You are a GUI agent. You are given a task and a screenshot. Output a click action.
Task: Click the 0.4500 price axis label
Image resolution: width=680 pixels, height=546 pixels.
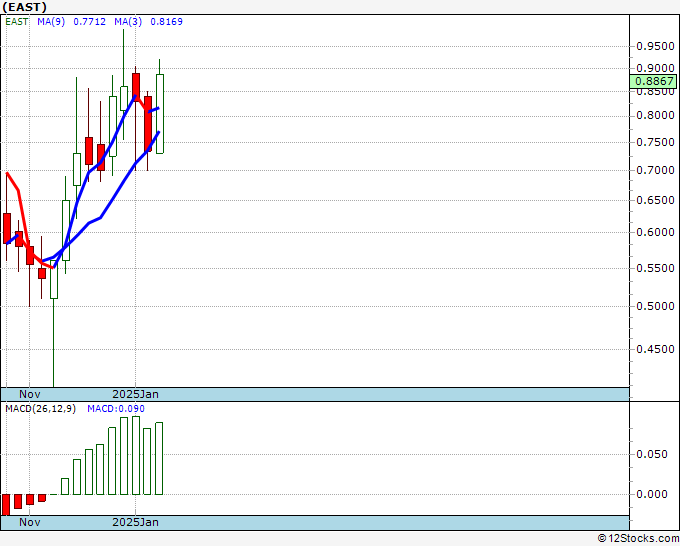coord(655,349)
